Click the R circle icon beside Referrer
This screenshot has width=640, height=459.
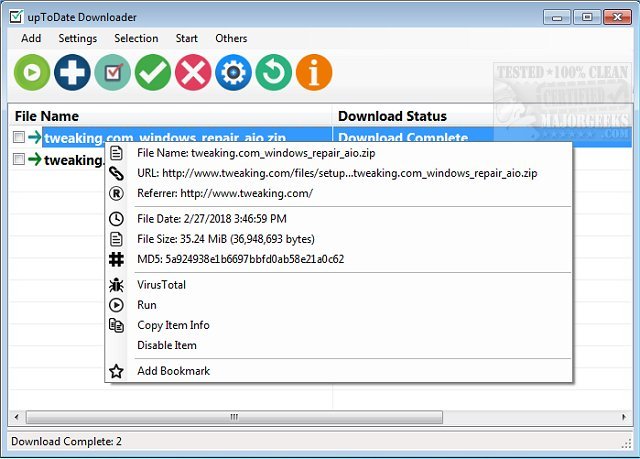pyautogui.click(x=116, y=193)
